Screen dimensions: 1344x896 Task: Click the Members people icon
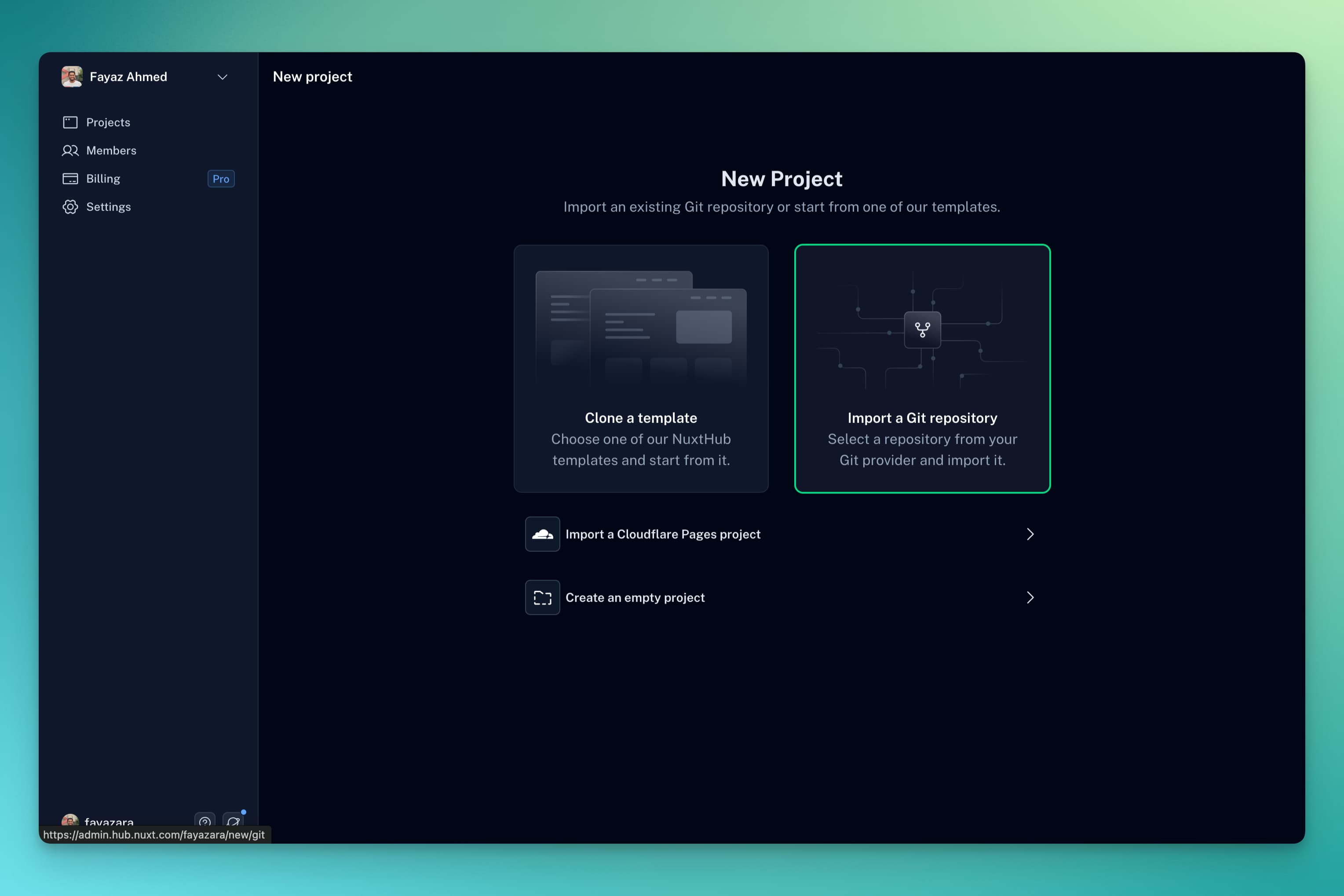tap(69, 150)
